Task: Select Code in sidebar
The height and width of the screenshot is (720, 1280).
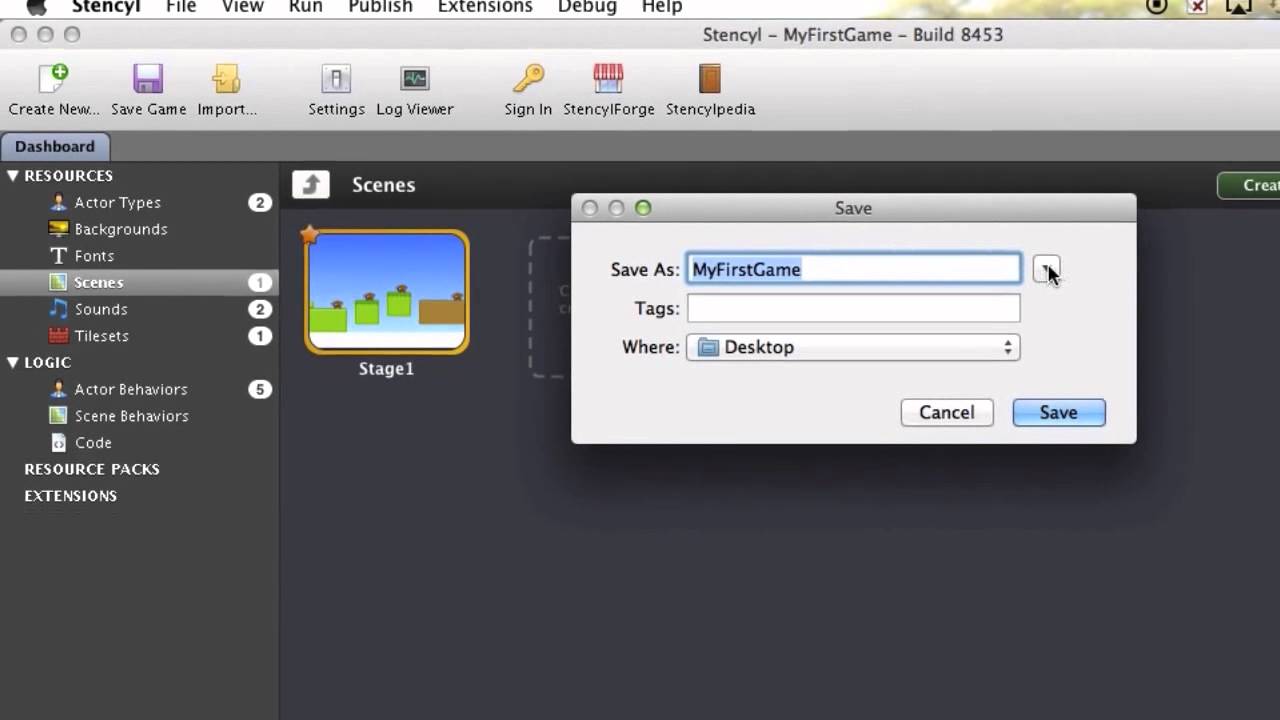Action: pos(93,443)
